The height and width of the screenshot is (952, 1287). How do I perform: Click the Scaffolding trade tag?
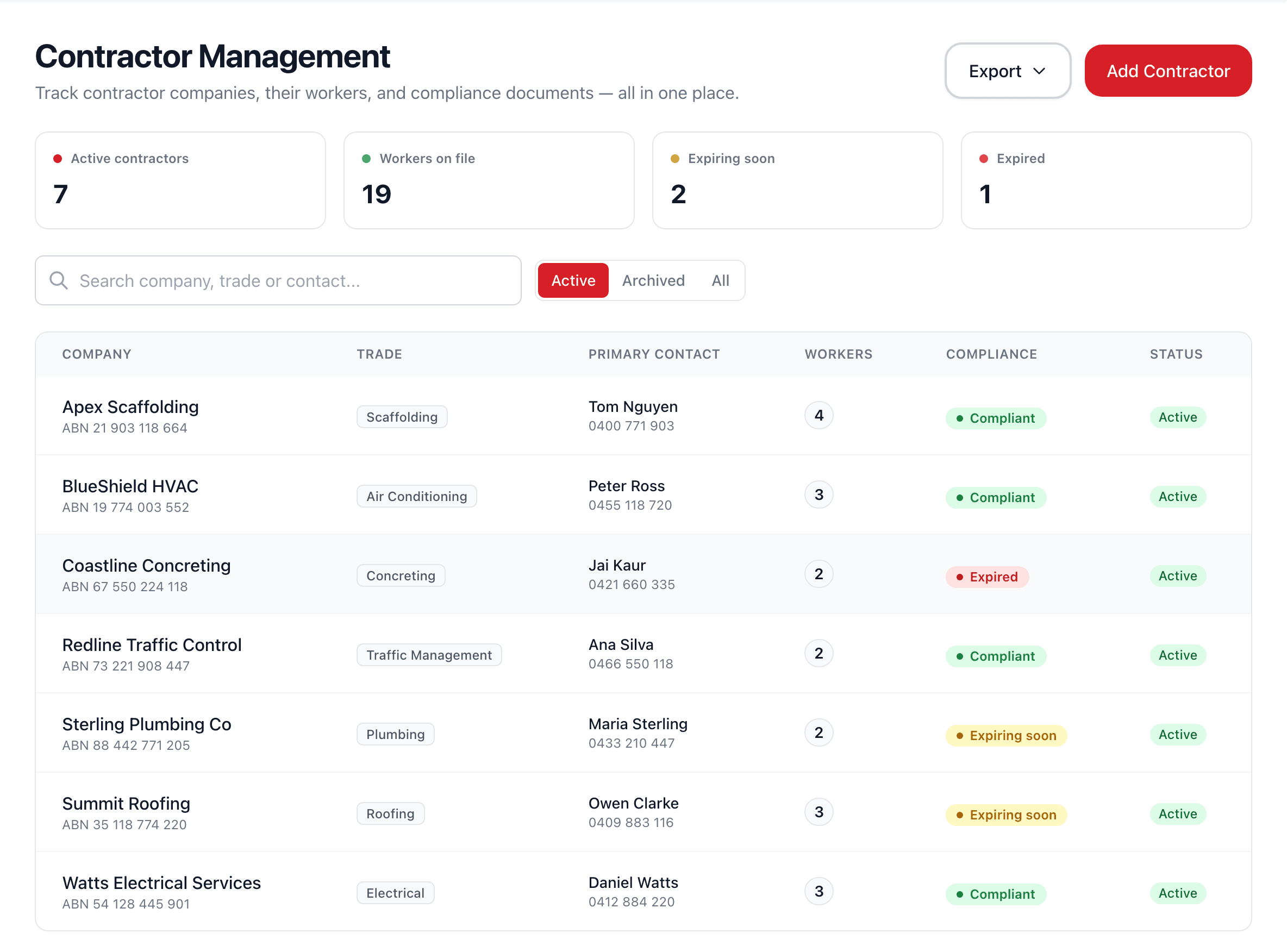tap(402, 417)
